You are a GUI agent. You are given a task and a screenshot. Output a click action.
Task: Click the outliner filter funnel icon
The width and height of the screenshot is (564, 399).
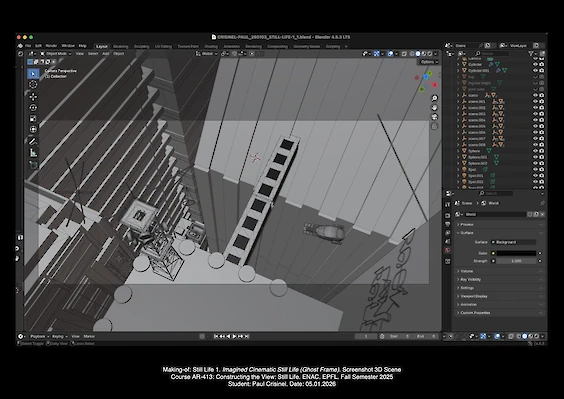point(531,54)
